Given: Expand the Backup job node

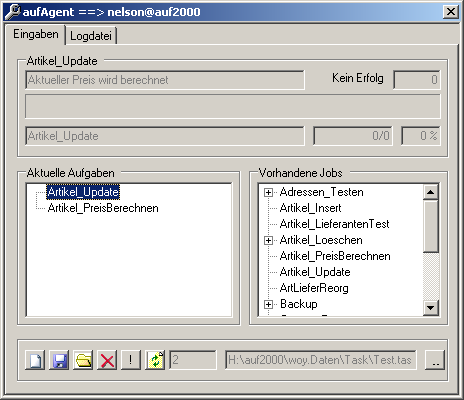Looking at the screenshot, I should click(268, 304).
